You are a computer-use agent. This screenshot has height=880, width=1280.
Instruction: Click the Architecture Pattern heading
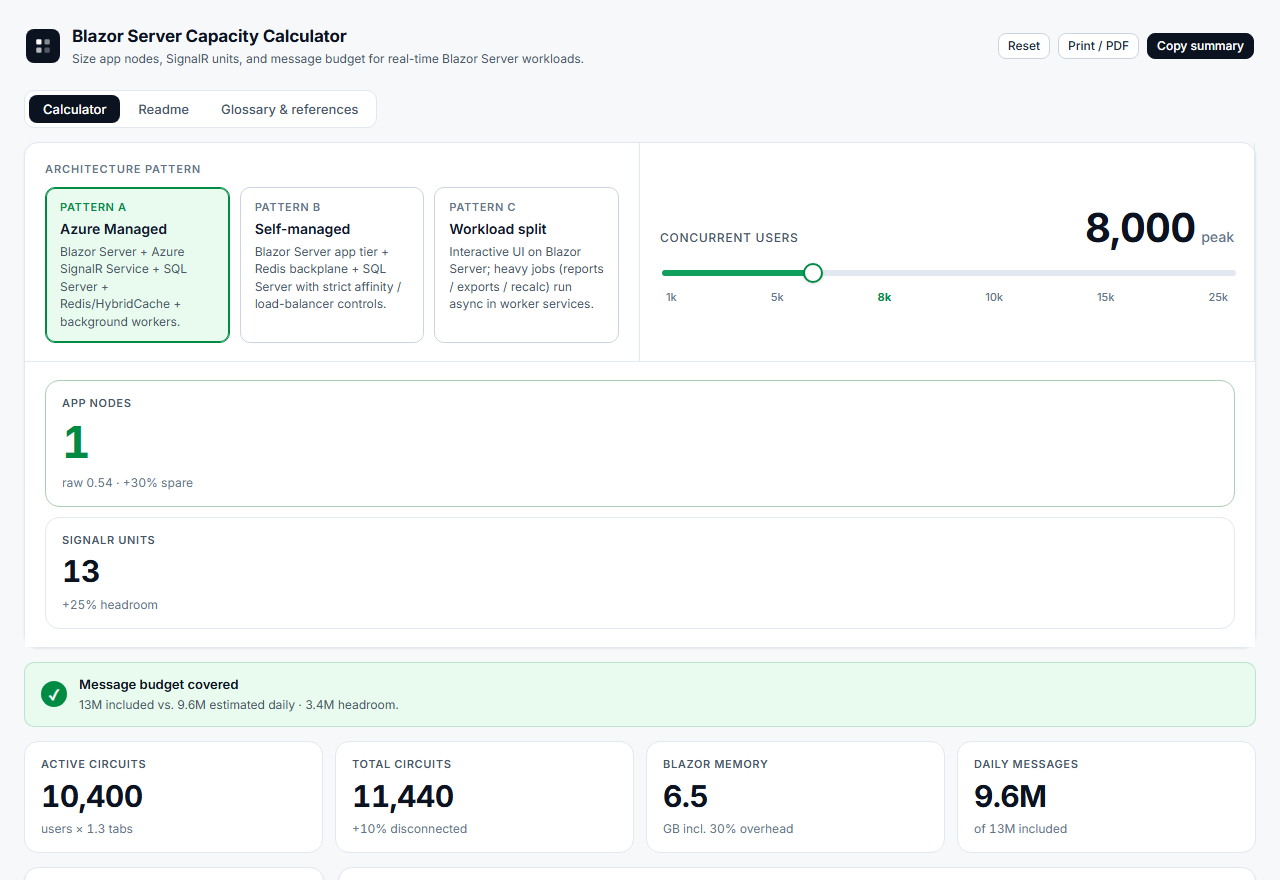[x=123, y=169]
